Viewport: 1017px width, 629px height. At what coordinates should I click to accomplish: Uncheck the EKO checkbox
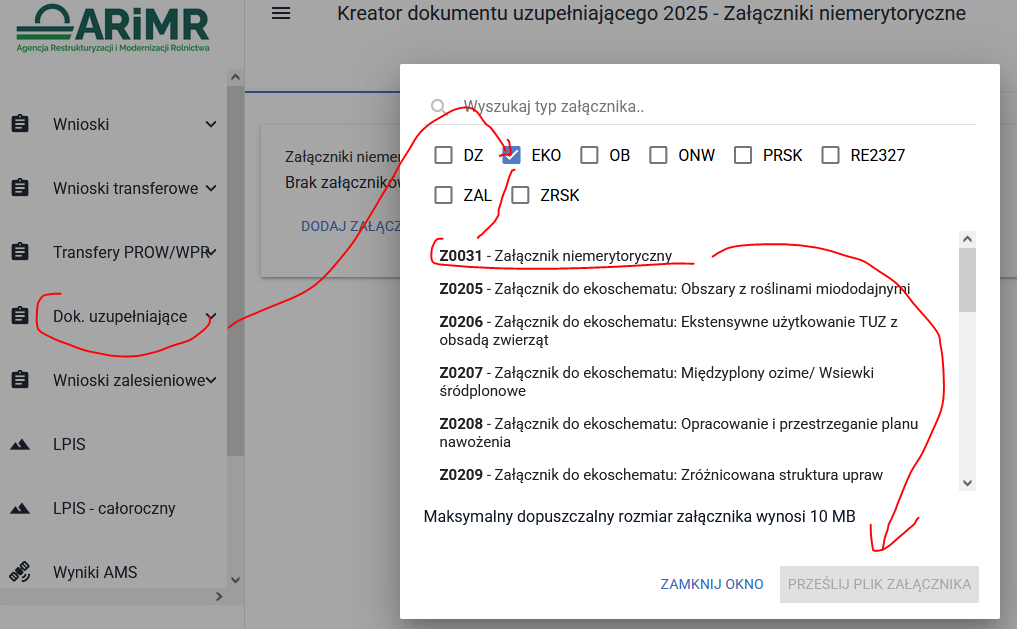(512, 155)
